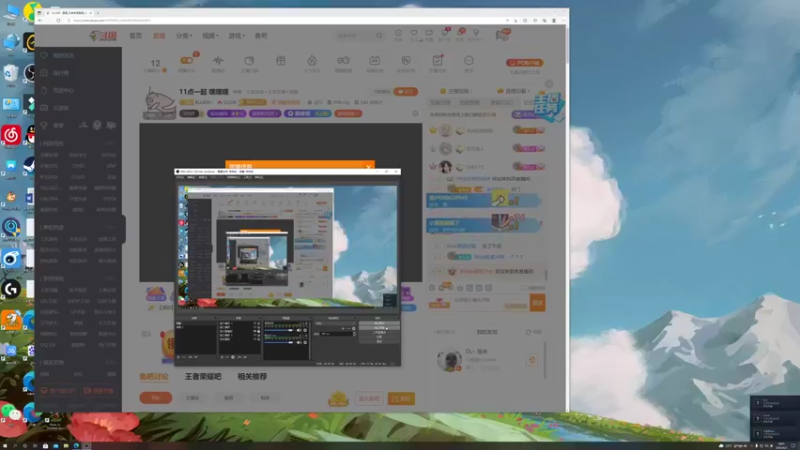800x450 pixels.
Task: Switch to the 鱼吧讨论 tab
Action: tap(154, 377)
